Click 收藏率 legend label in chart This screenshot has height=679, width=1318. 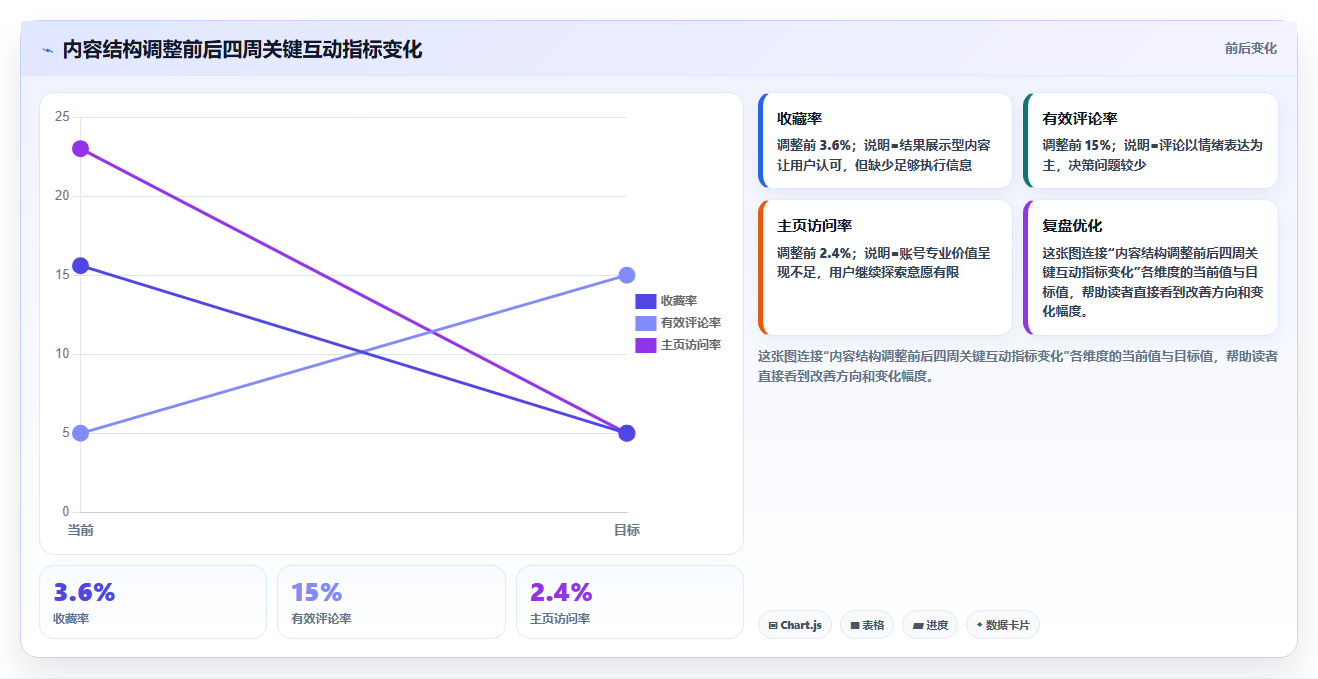tap(679, 301)
